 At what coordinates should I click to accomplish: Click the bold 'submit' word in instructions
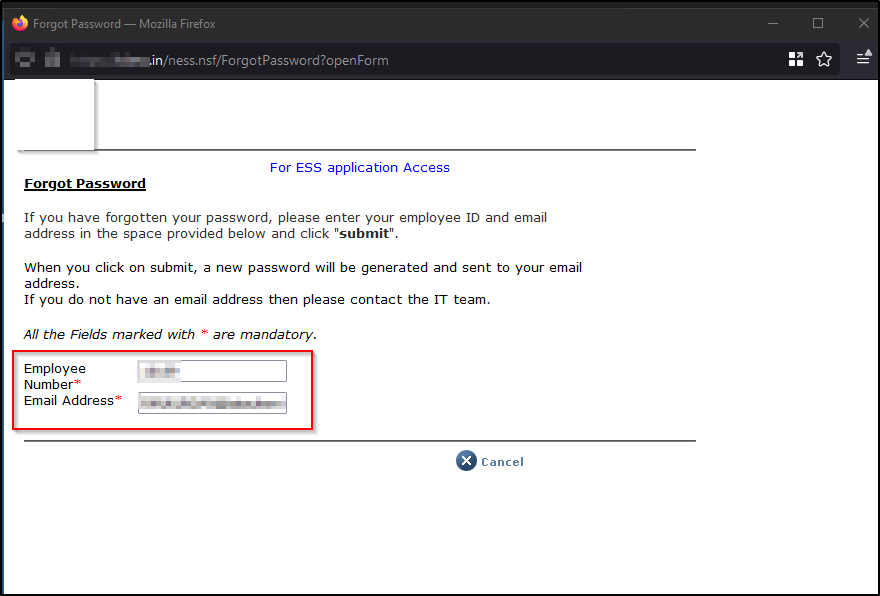[x=365, y=233]
